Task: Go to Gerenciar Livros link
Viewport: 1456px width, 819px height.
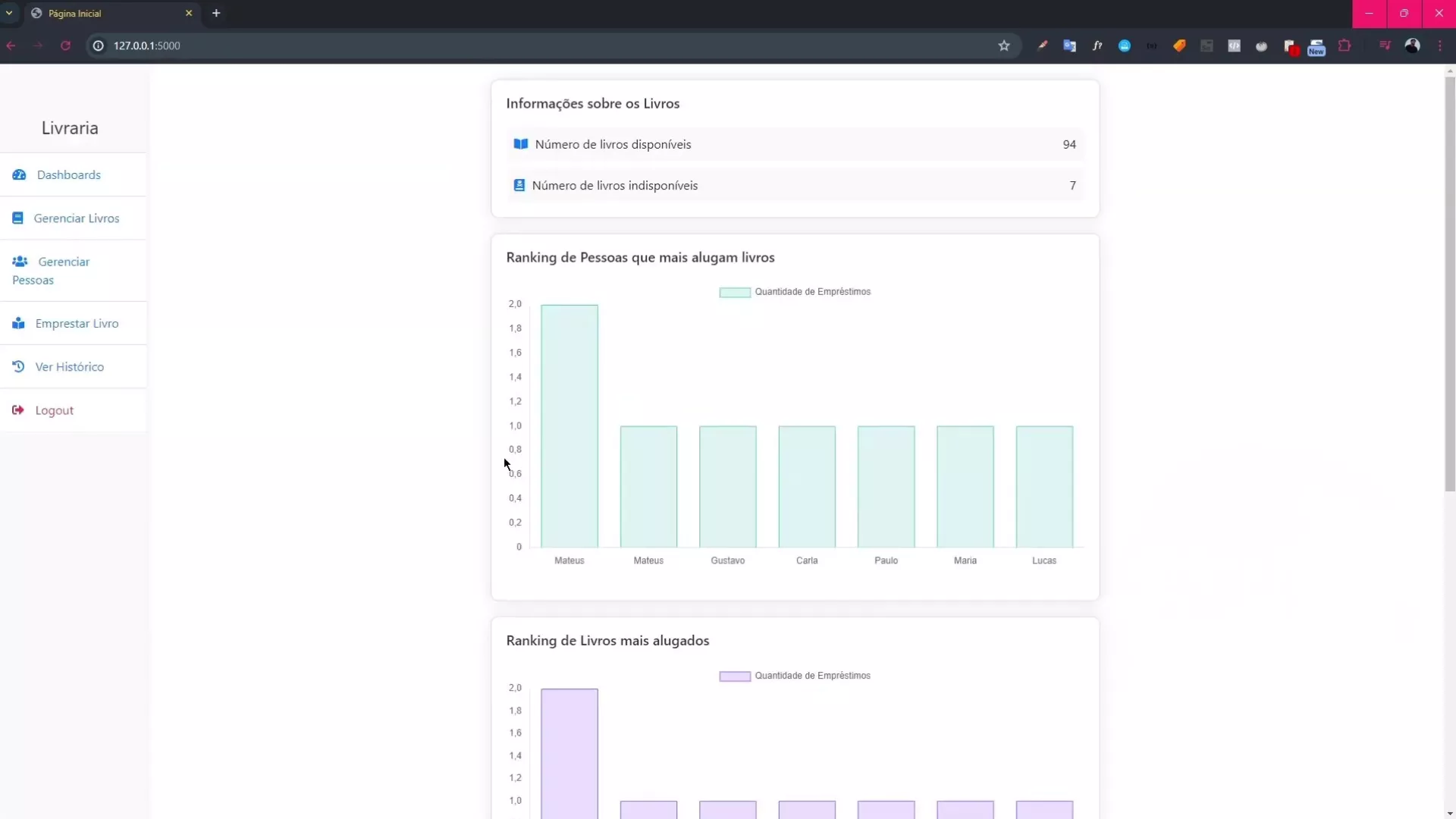Action: tap(77, 218)
